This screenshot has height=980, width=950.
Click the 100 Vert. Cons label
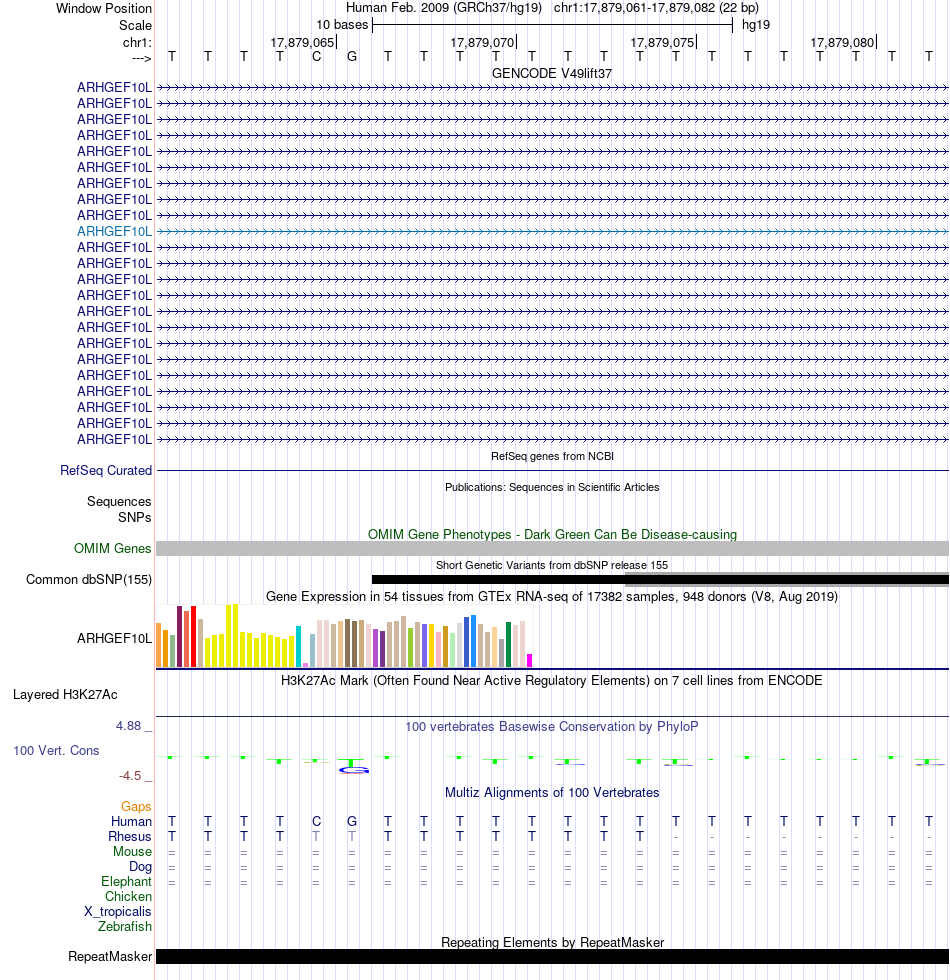pos(56,751)
